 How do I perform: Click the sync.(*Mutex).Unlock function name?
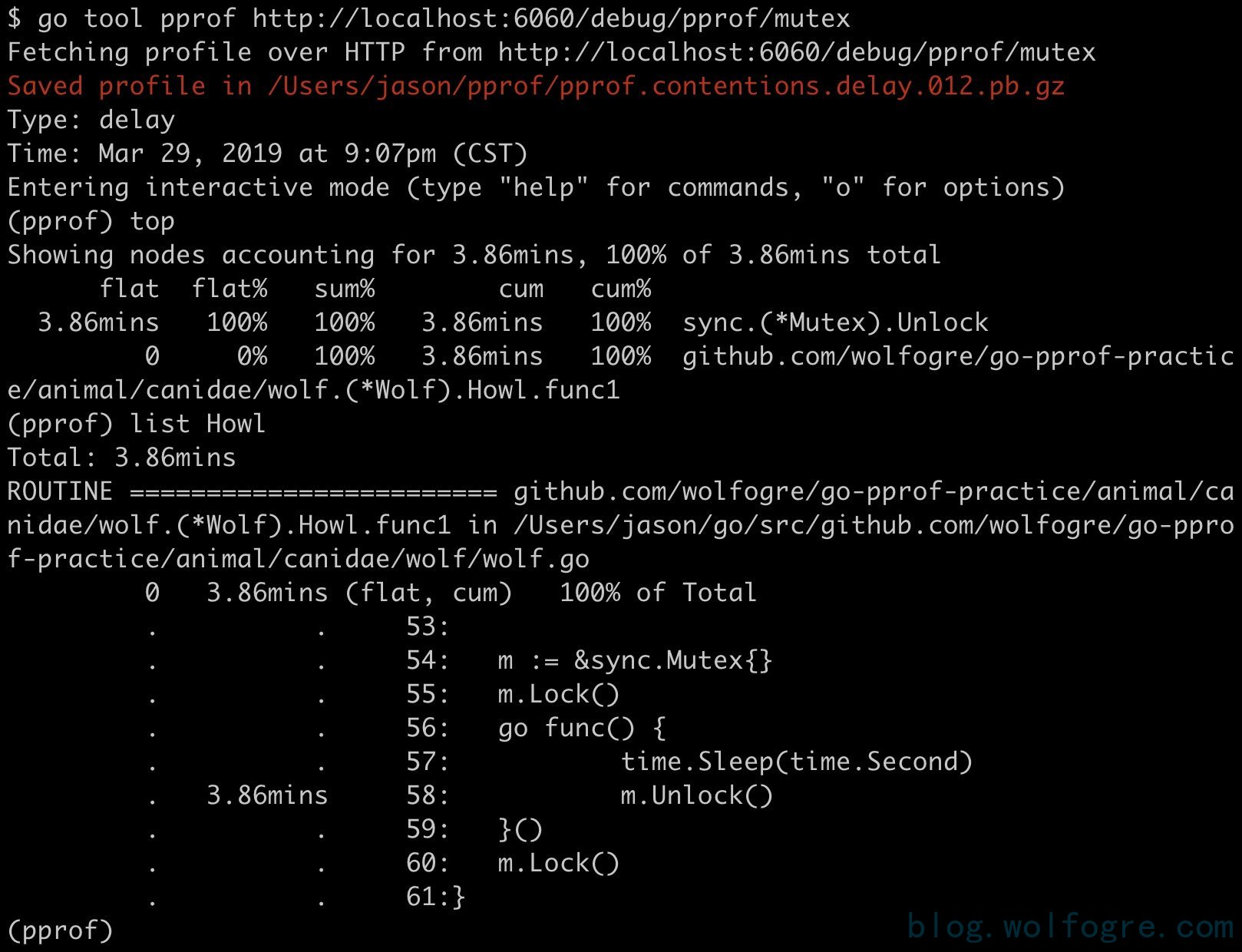835,322
